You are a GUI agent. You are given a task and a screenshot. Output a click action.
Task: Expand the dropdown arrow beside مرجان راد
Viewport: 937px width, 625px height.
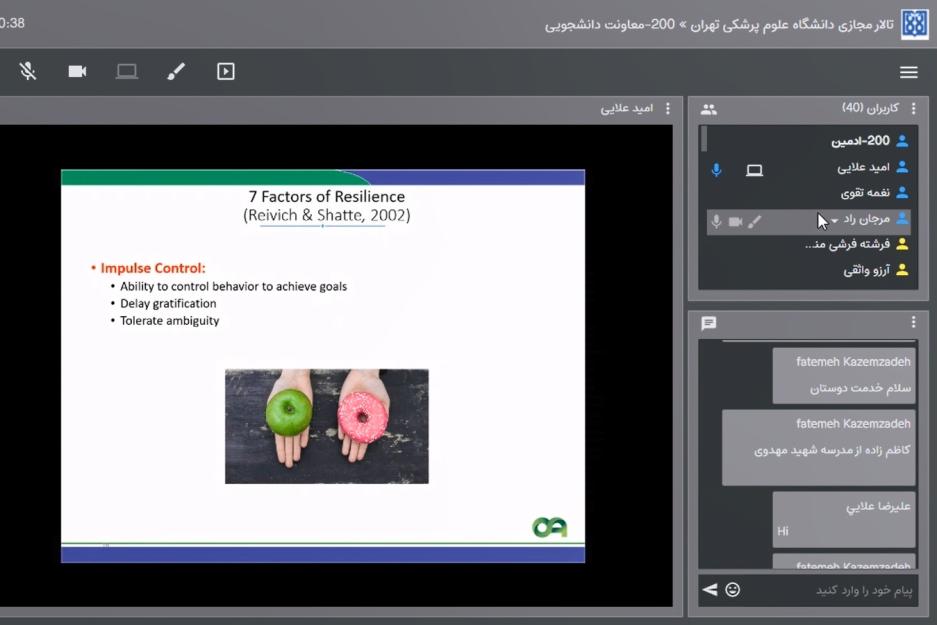pos(835,221)
